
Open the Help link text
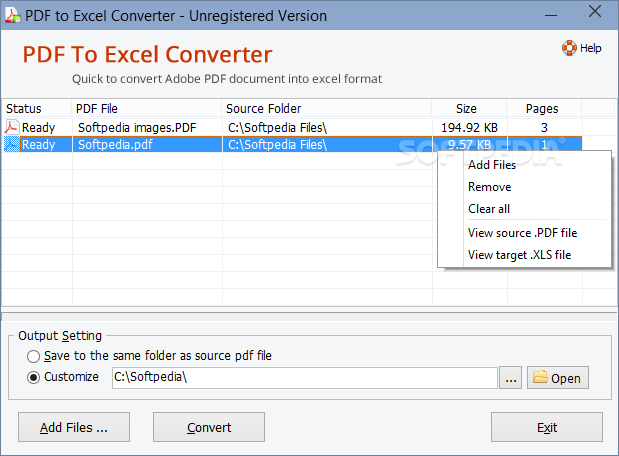[x=591, y=48]
